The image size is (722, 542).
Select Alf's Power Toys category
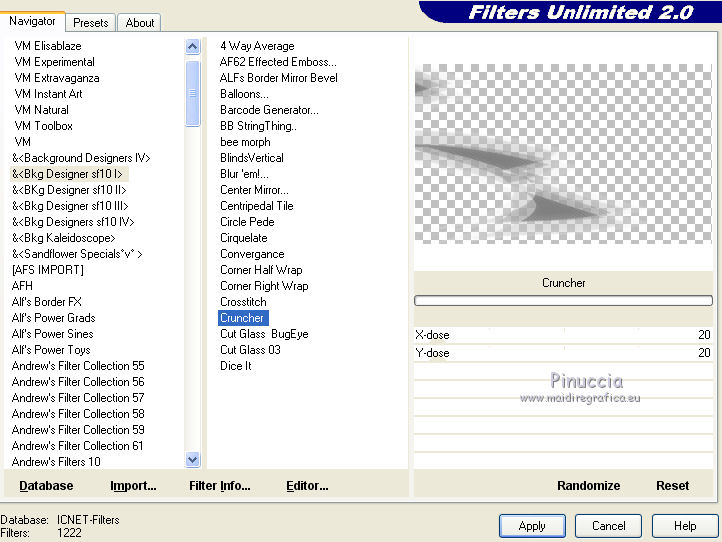tap(51, 350)
